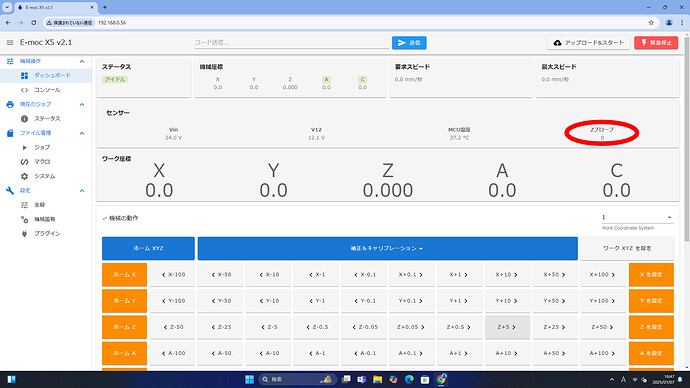Click the Home XYZ button

tap(148, 248)
